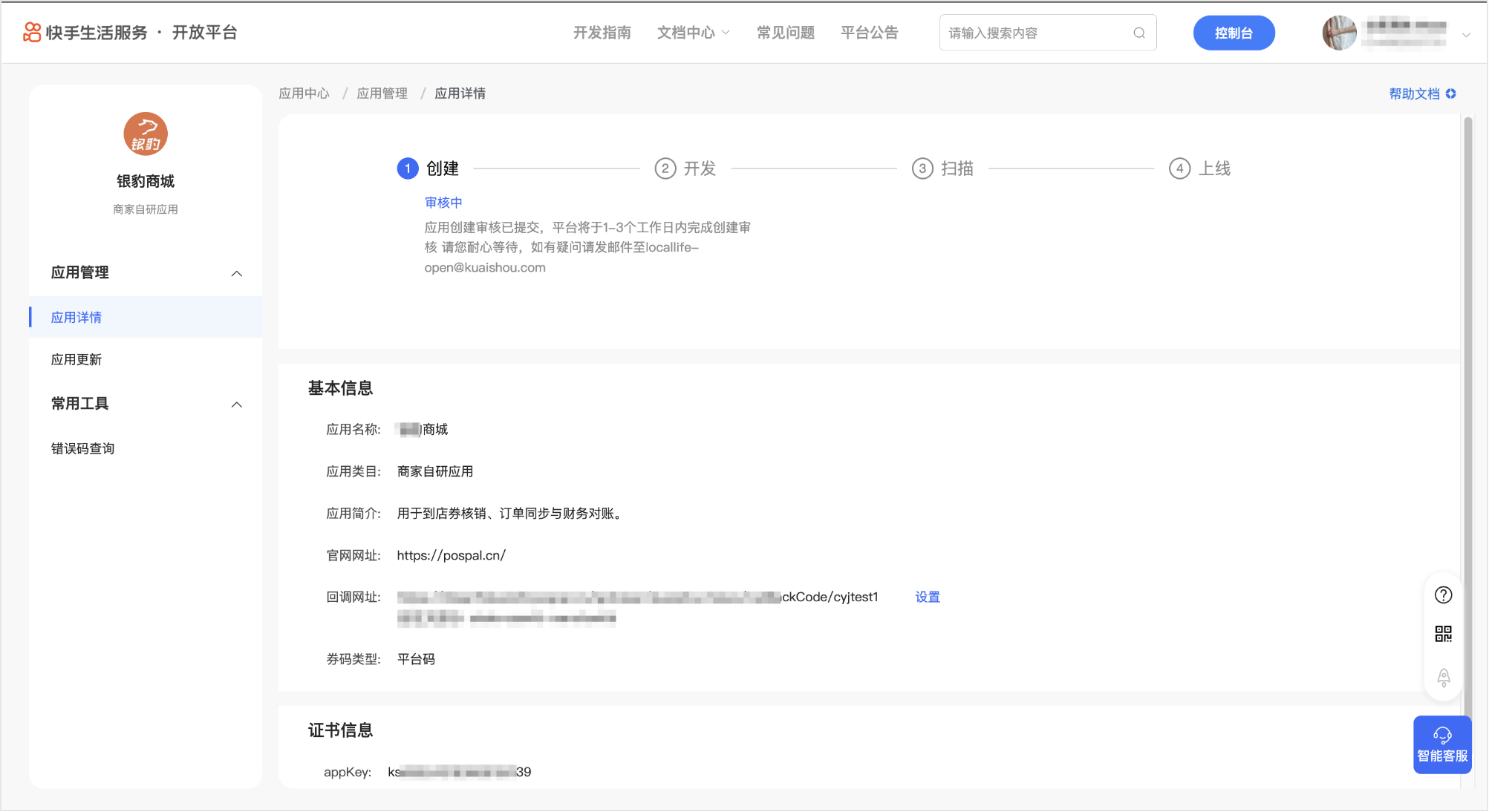Viewport: 1489px width, 812px height.
Task: Show the QR code icon
Action: pyautogui.click(x=1443, y=634)
